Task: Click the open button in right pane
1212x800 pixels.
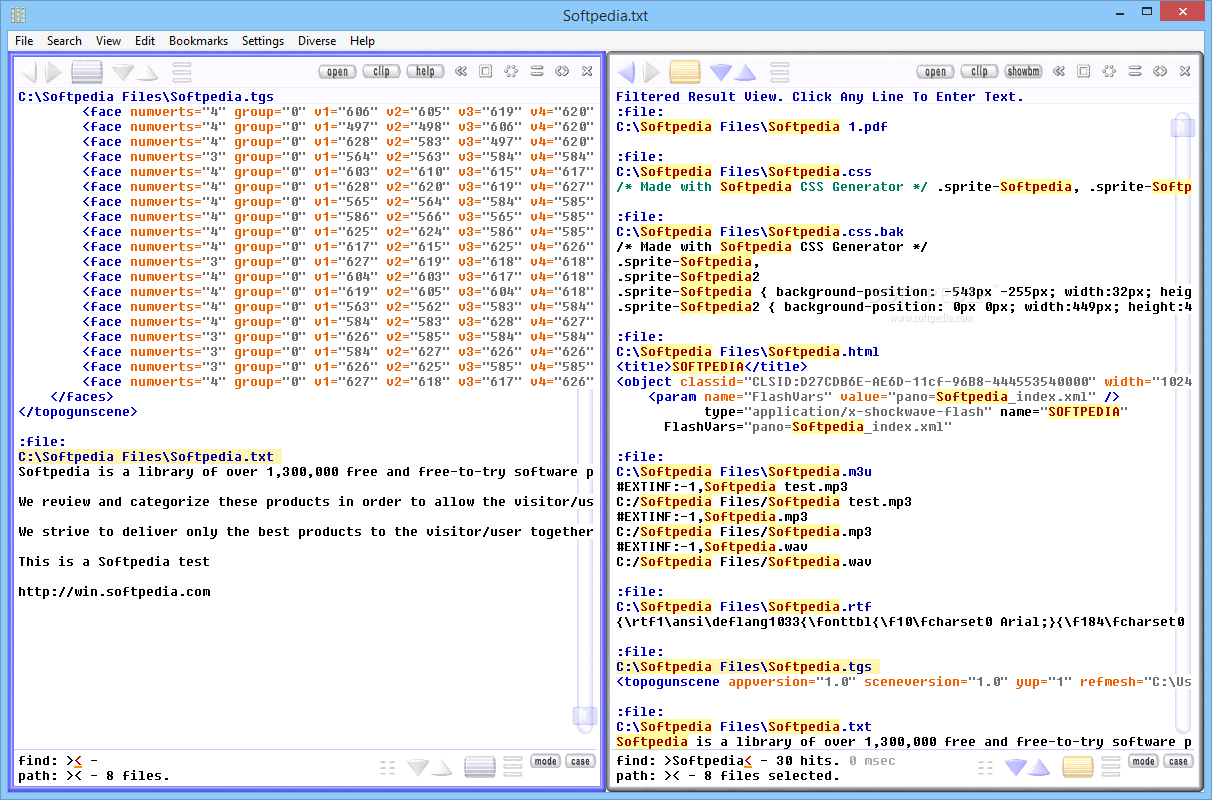Action: 936,71
